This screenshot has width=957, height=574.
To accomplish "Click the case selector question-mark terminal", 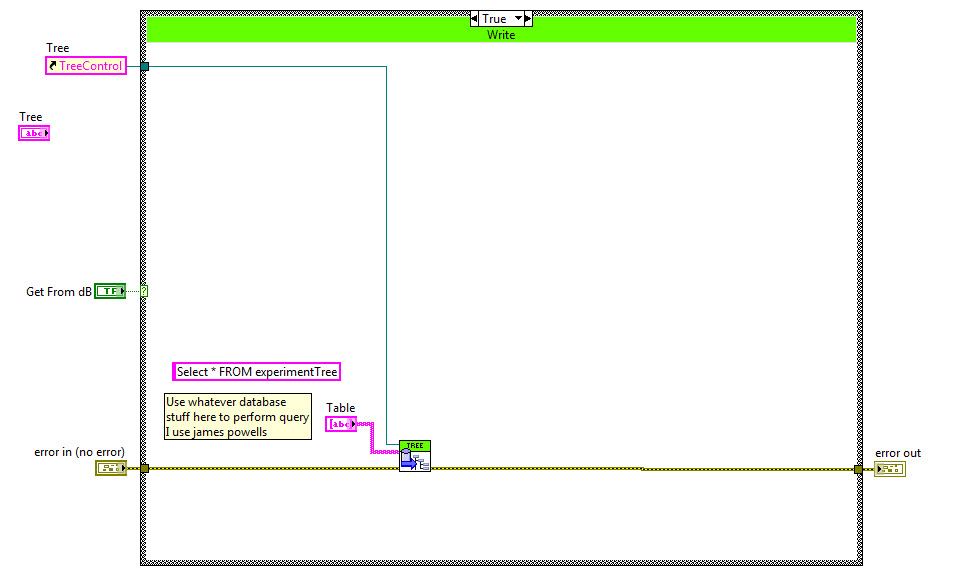I will 144,291.
